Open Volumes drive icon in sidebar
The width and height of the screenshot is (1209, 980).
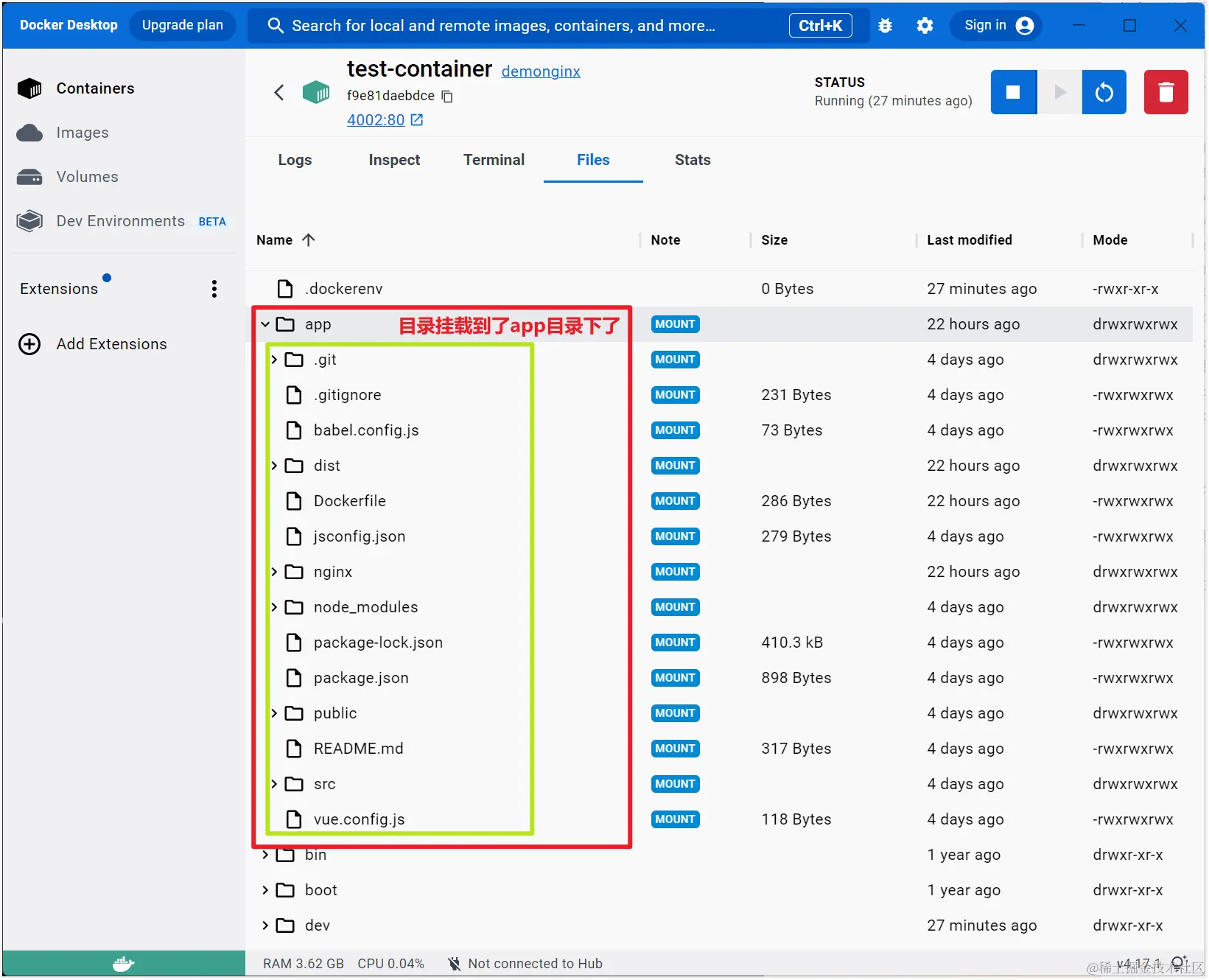pos(29,177)
